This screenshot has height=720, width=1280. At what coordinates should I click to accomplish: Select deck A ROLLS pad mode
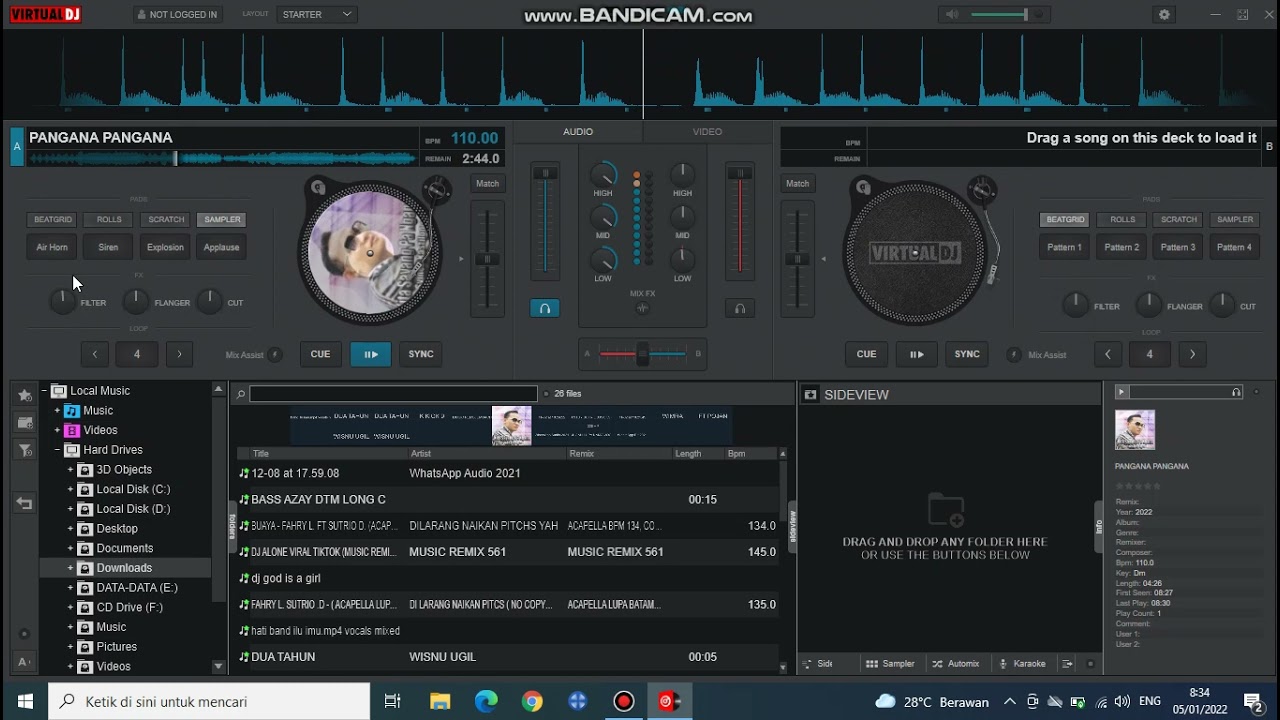109,220
